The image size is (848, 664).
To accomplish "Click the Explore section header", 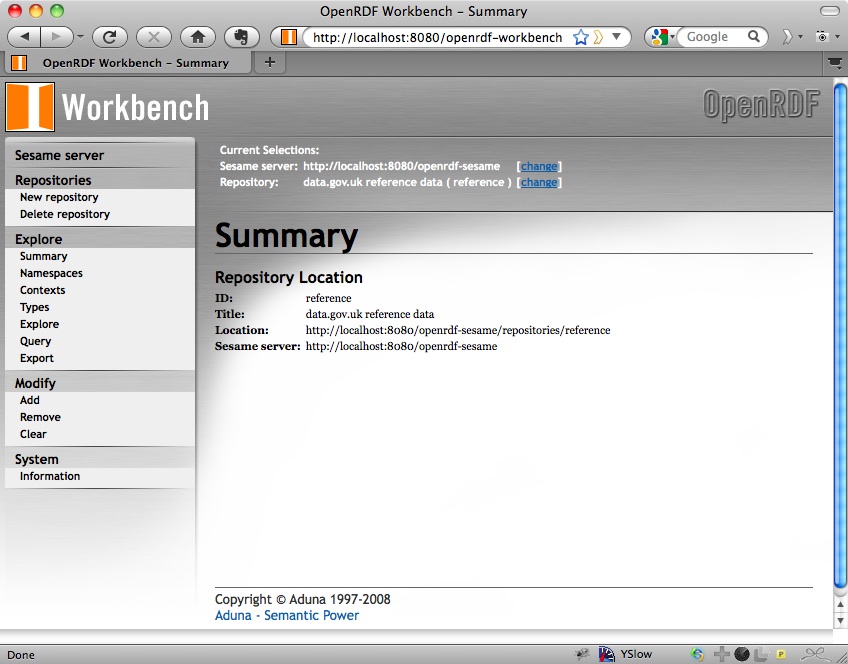I will [38, 239].
